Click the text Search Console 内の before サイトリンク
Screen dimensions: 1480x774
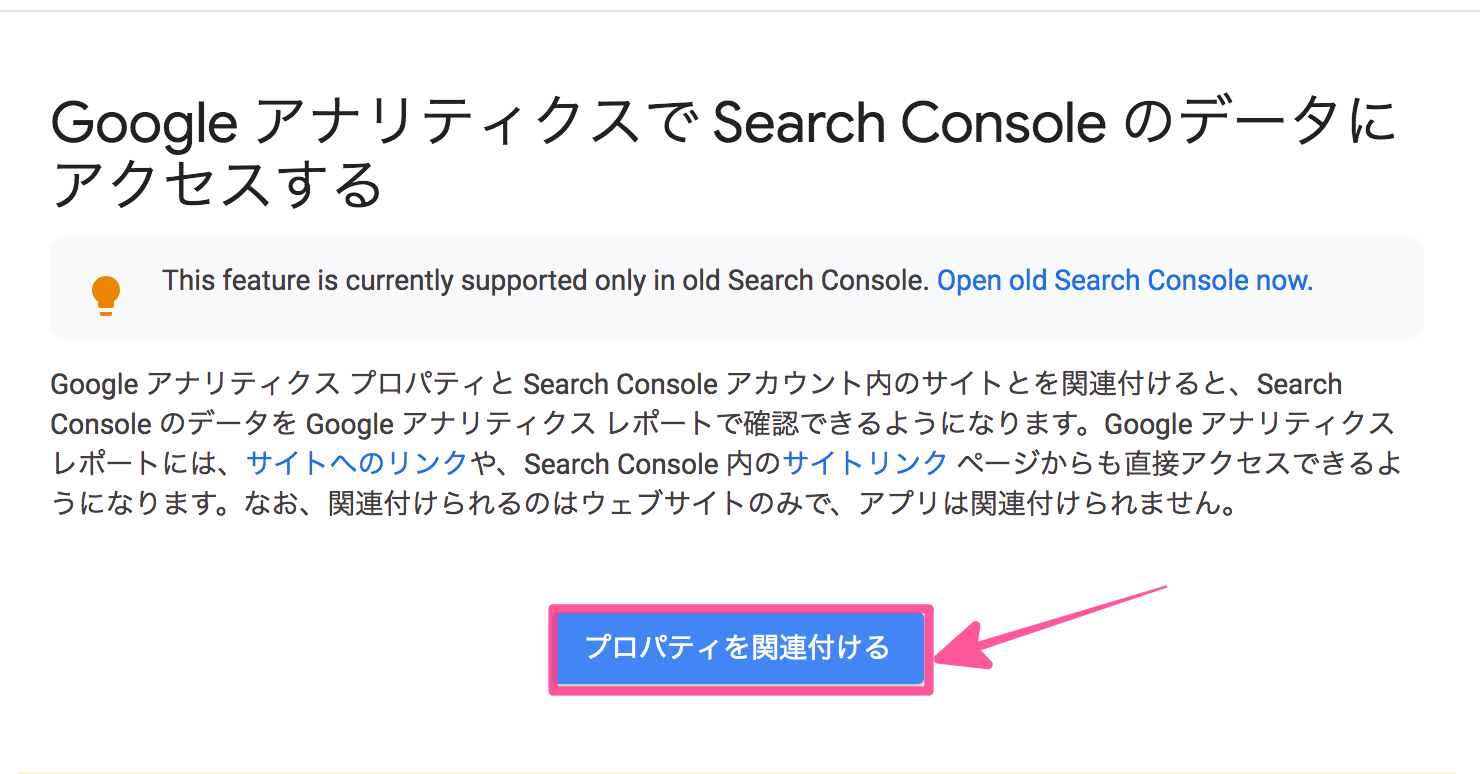[x=653, y=463]
